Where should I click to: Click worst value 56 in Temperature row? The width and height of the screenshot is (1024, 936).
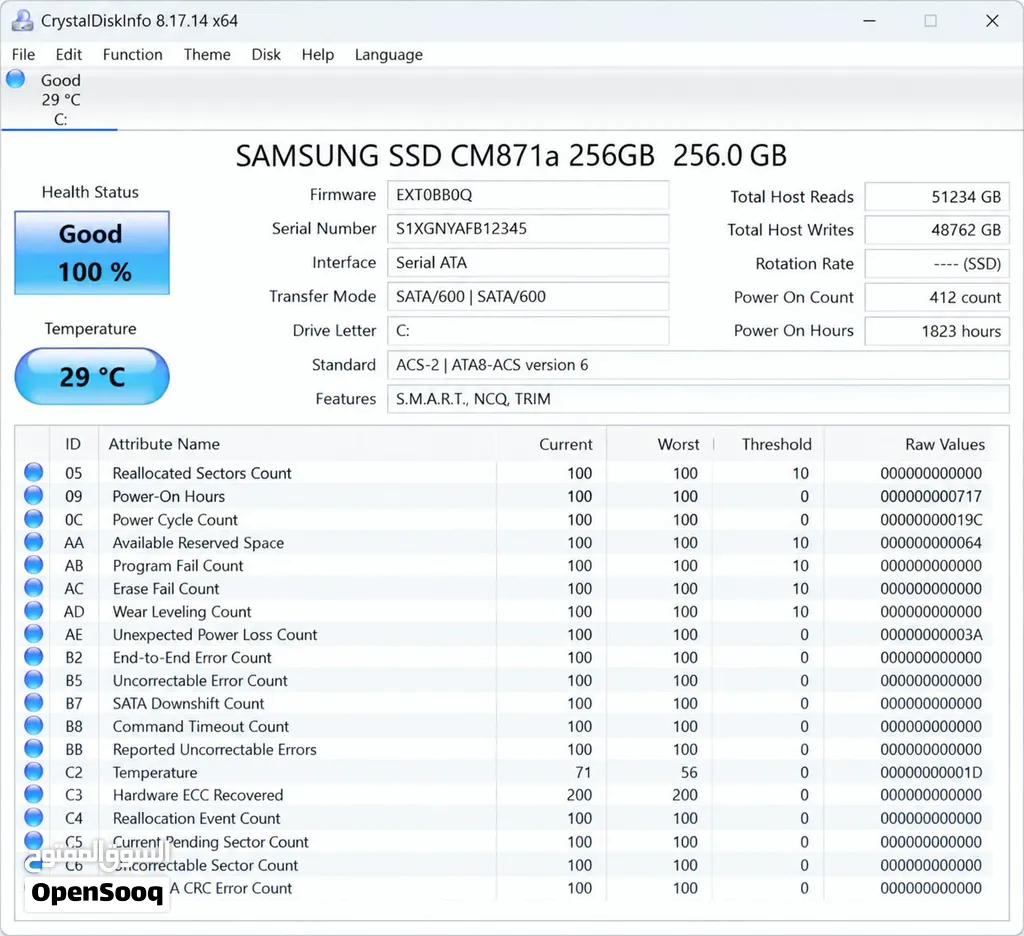click(x=689, y=773)
